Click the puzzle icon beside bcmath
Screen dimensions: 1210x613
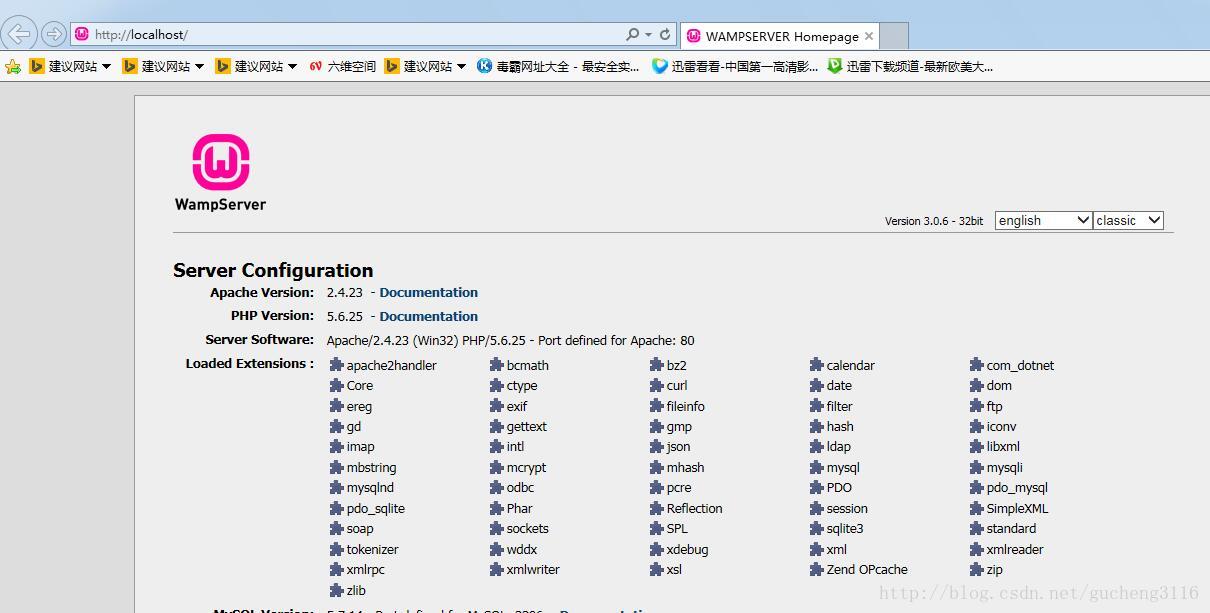(497, 365)
